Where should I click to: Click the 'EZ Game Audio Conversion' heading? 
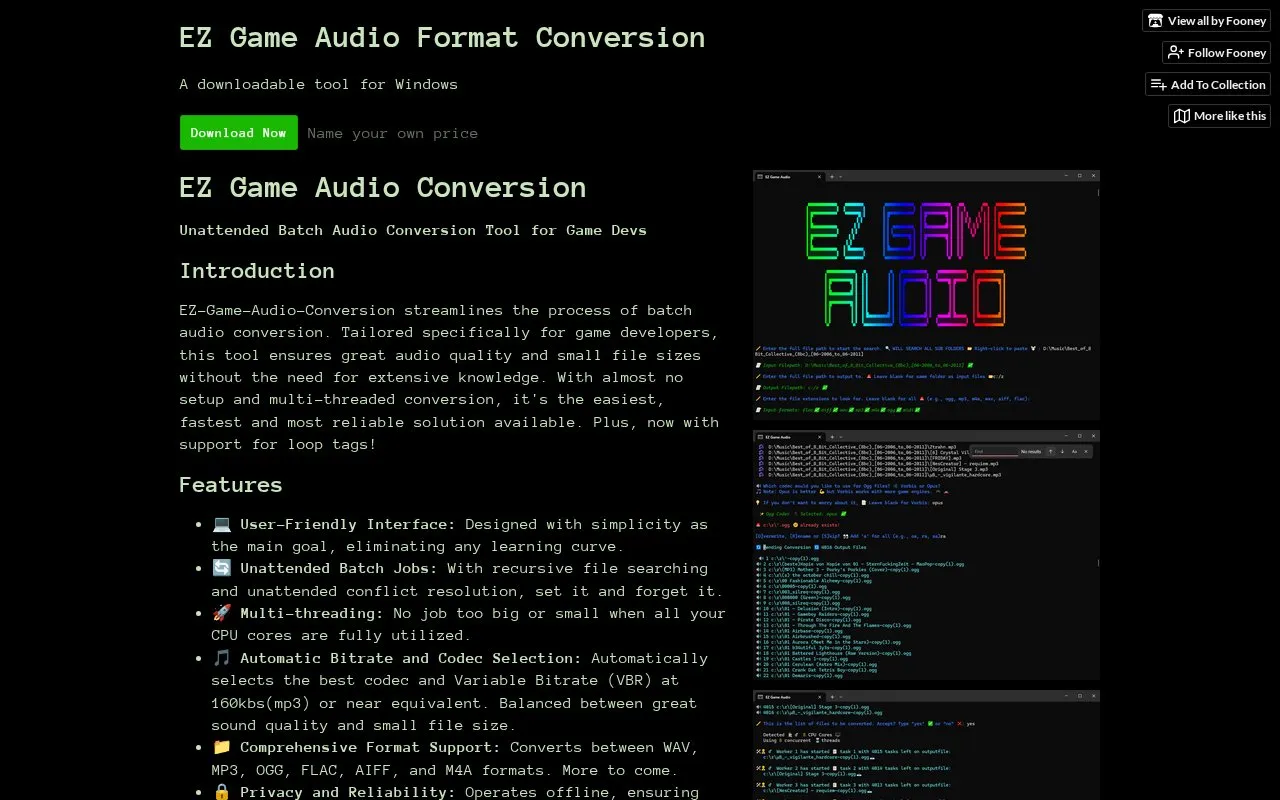(383, 188)
